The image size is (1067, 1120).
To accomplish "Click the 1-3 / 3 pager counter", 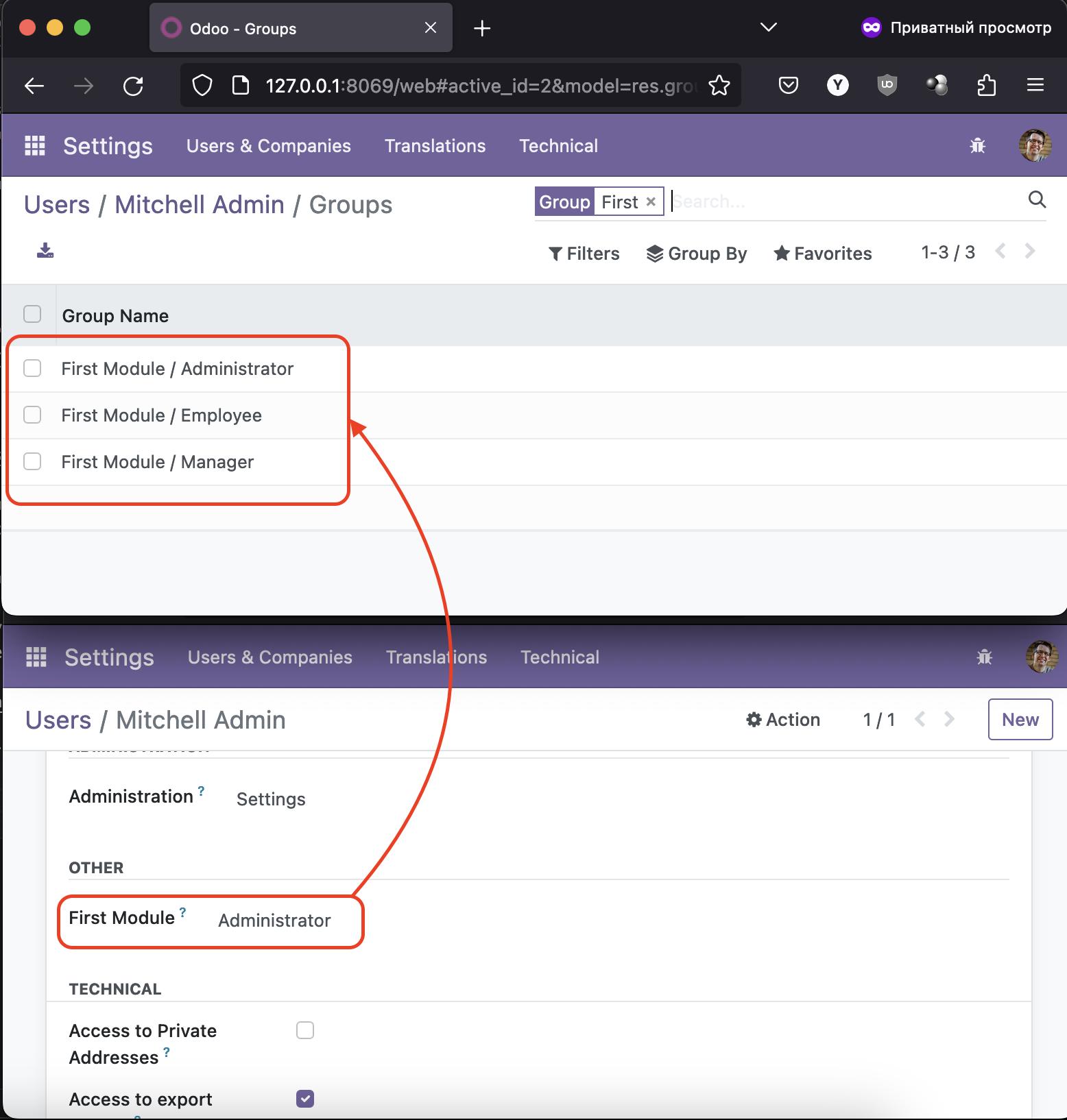I will pyautogui.click(x=948, y=252).
